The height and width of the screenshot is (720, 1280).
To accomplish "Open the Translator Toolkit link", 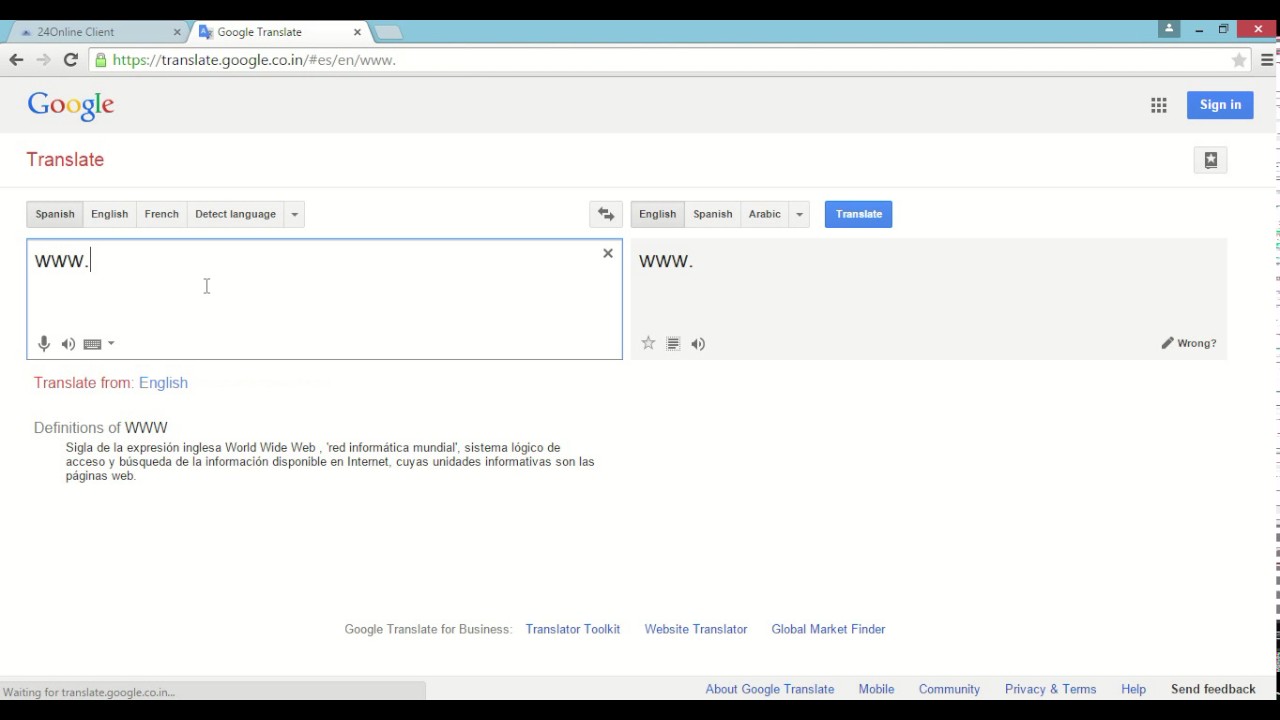I will tap(573, 629).
